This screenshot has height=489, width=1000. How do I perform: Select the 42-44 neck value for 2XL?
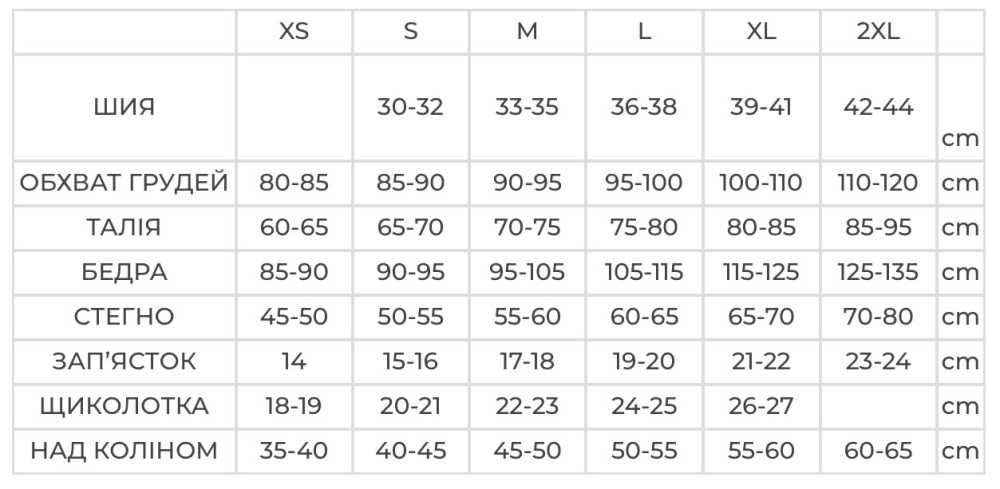click(x=878, y=107)
